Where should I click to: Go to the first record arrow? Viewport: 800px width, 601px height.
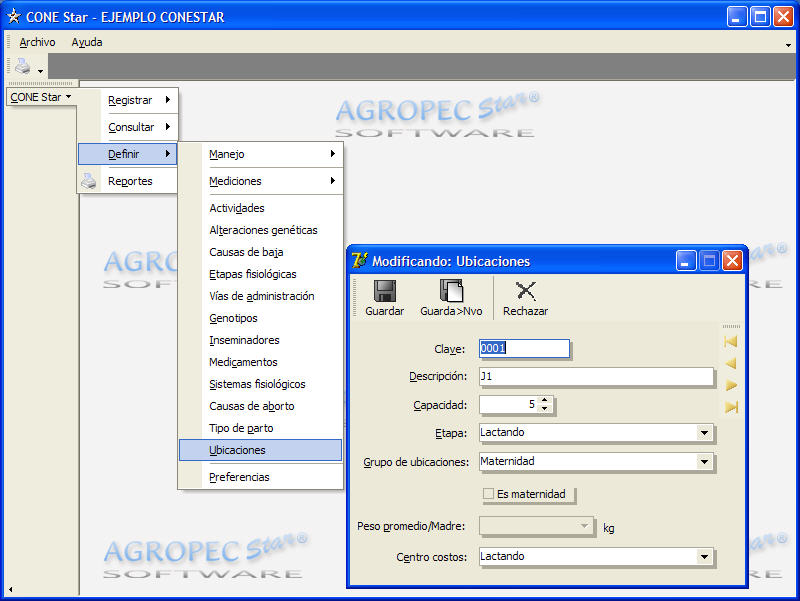click(731, 341)
